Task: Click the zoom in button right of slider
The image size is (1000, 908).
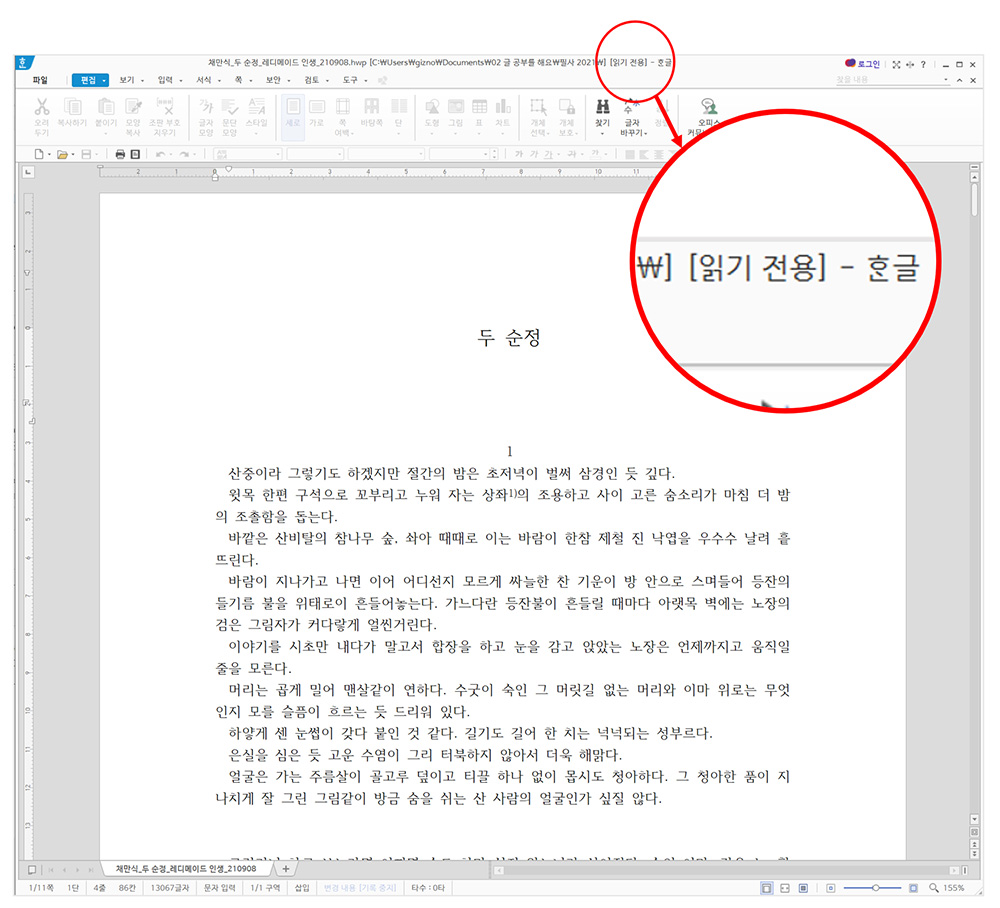Action: pos(913,888)
